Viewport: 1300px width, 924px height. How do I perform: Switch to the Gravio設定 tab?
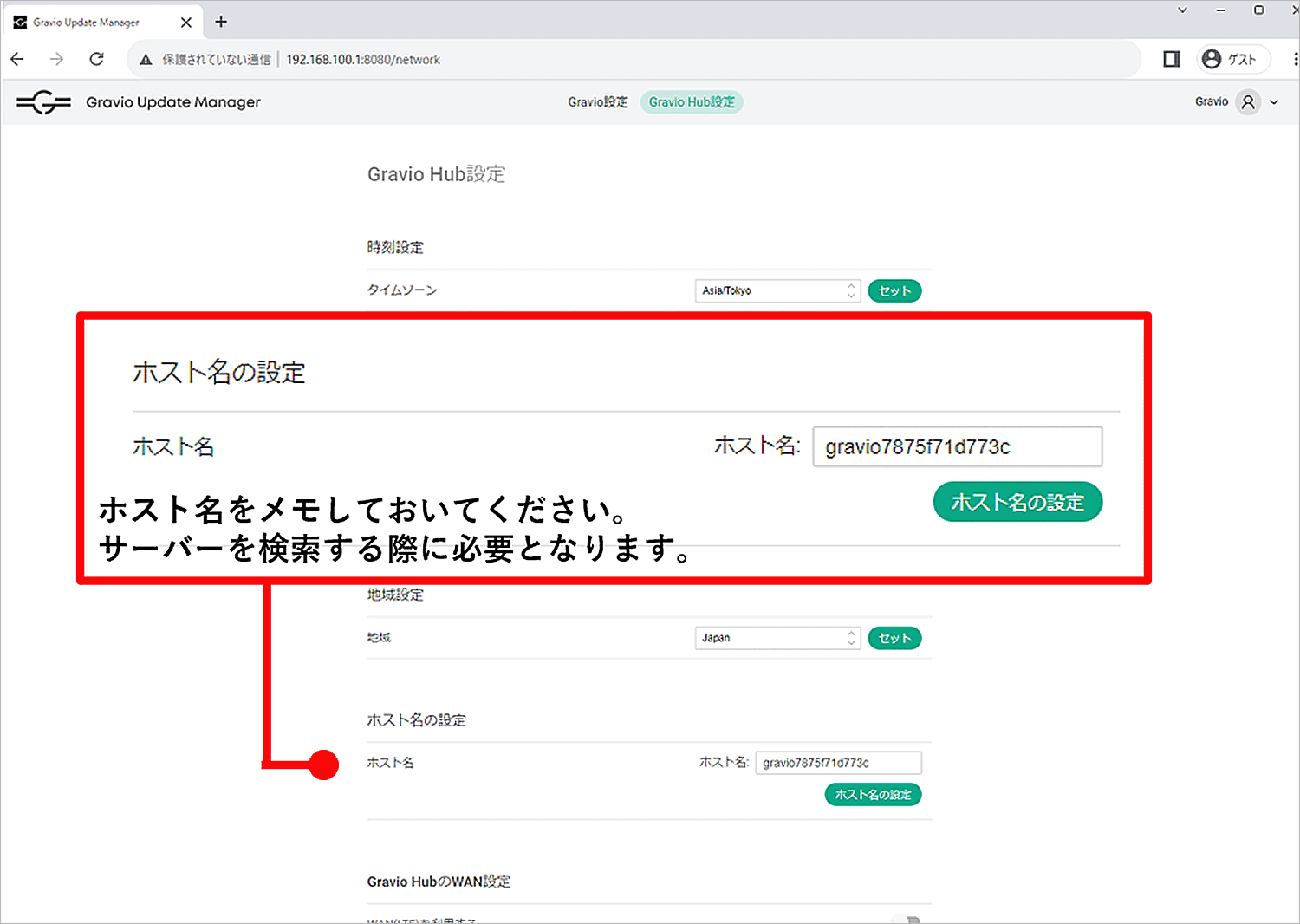pos(598,102)
